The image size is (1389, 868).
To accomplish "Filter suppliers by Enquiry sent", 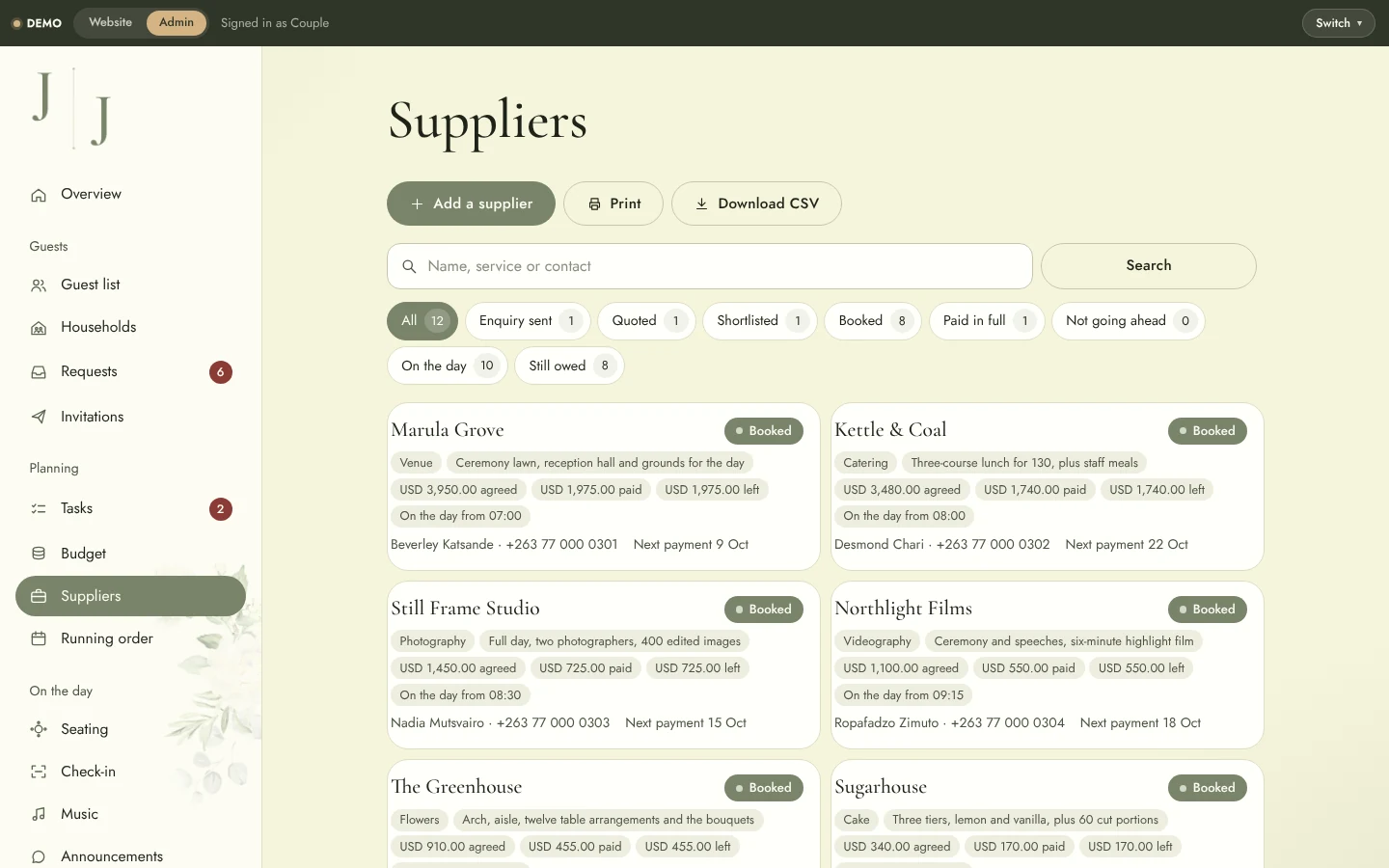I will [x=528, y=321].
